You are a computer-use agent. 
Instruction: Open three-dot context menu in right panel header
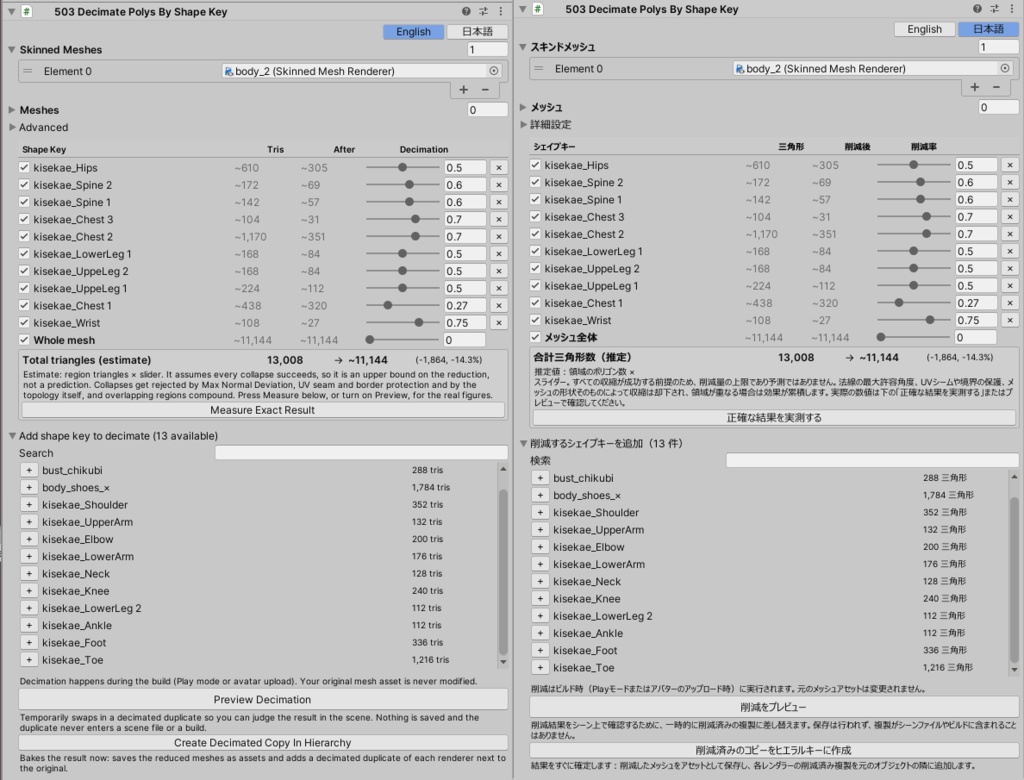1012,8
